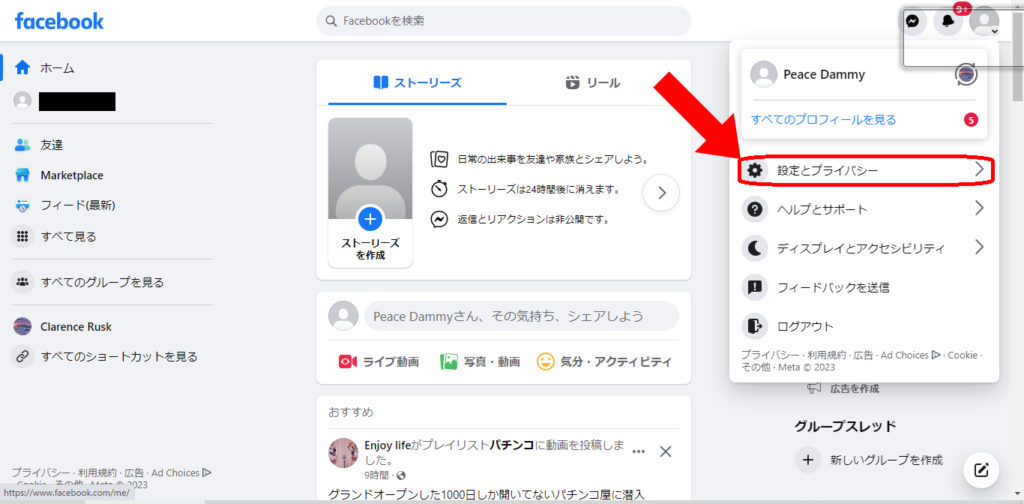The image size is (1024, 504).
Task: Expand the 設定とプライバシー chevron
Action: 979,170
